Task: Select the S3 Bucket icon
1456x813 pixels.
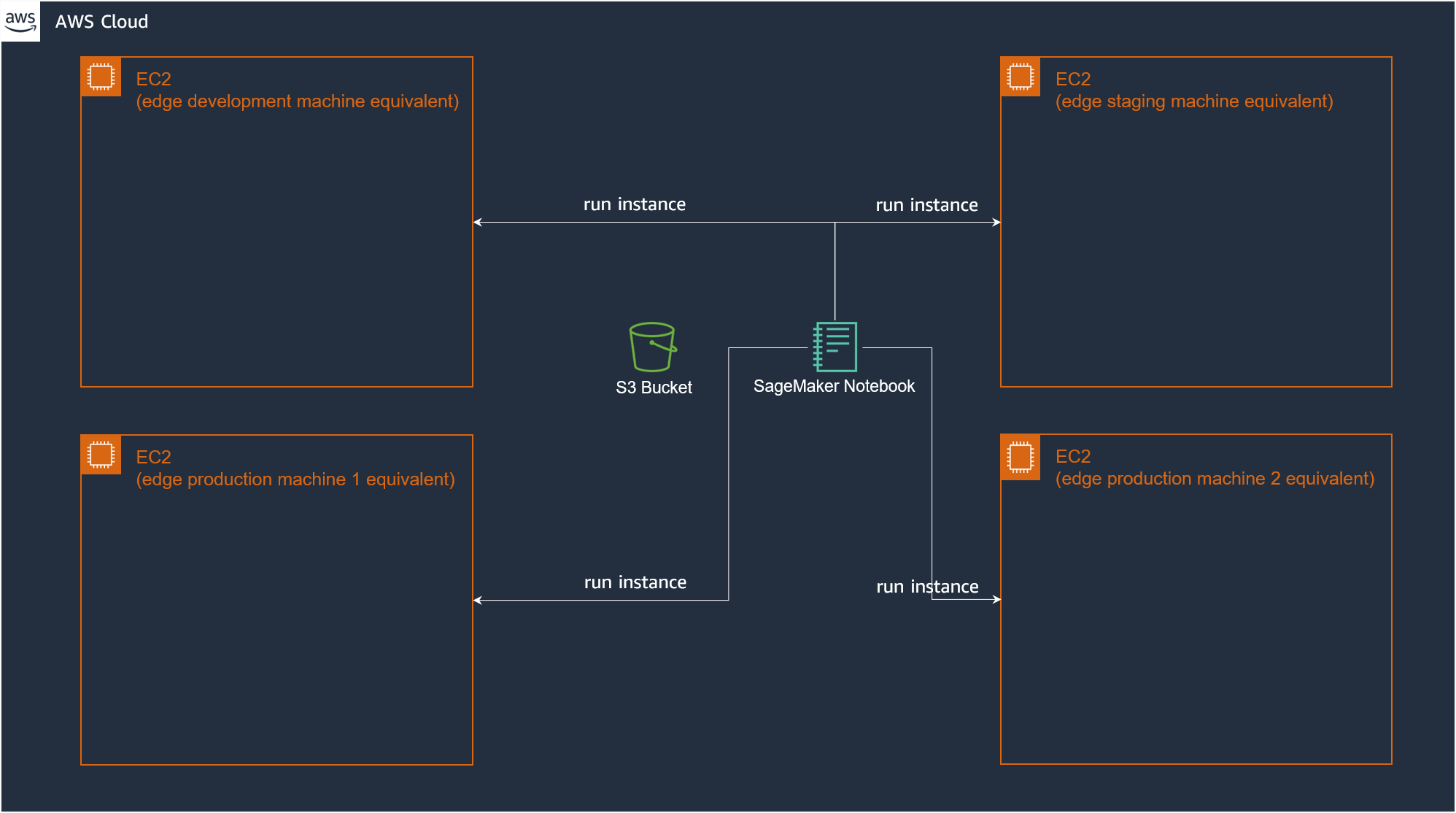Action: coord(653,347)
